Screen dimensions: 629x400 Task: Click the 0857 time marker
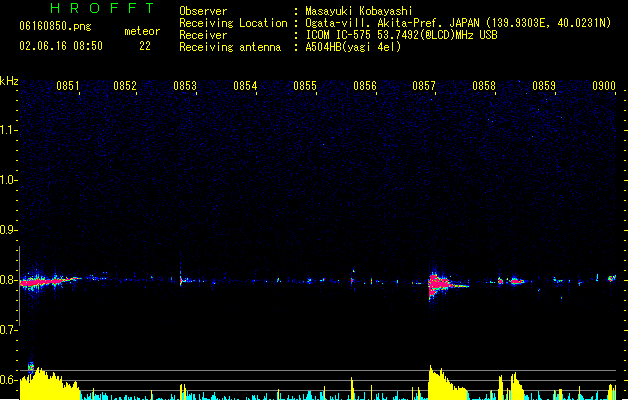(x=424, y=86)
